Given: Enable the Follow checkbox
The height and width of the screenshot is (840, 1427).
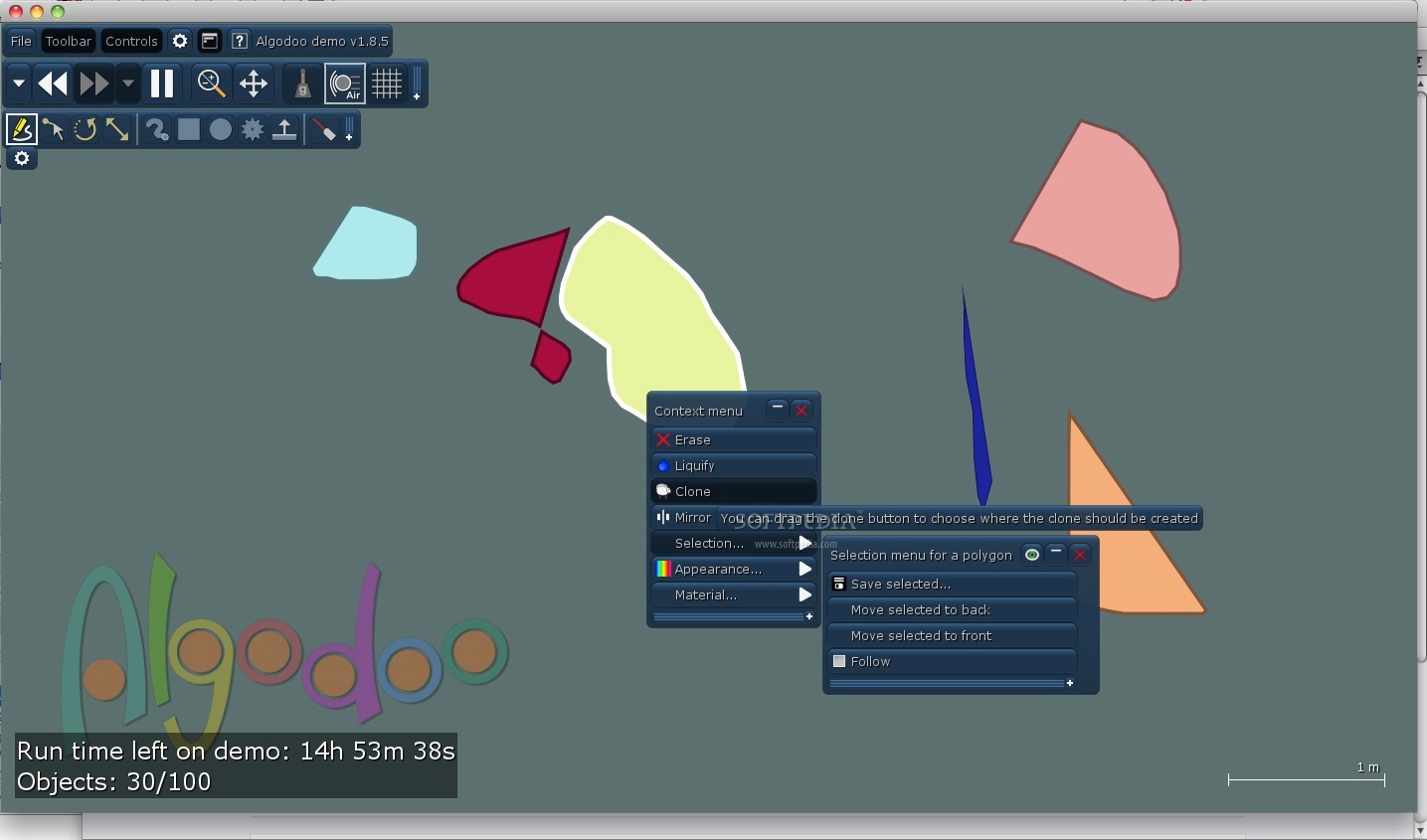Looking at the screenshot, I should [x=839, y=661].
